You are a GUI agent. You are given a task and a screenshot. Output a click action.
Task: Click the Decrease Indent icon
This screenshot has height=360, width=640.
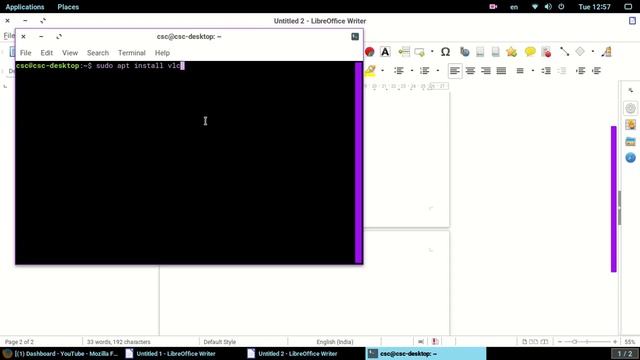(x=596, y=71)
